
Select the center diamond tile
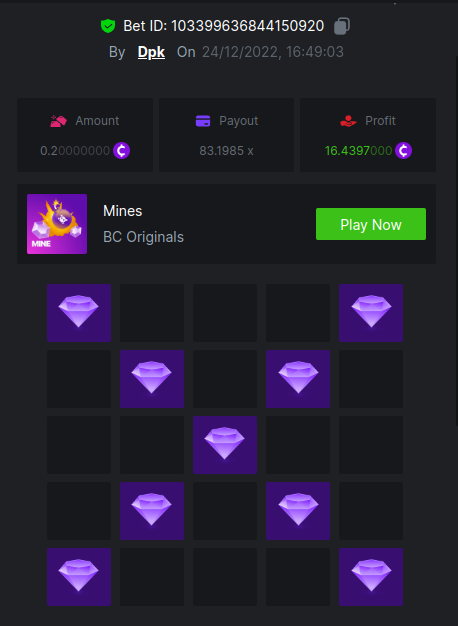click(x=225, y=445)
